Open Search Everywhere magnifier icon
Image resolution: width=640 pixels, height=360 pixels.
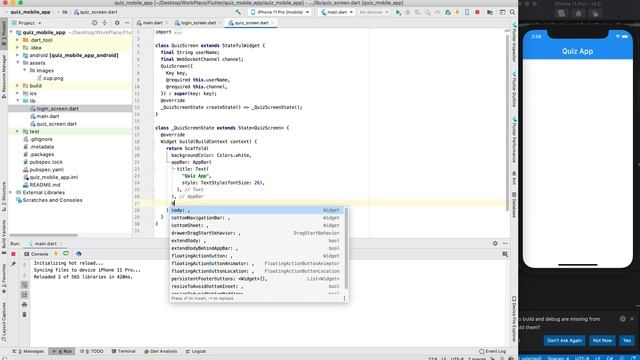pyautogui.click(x=512, y=12)
